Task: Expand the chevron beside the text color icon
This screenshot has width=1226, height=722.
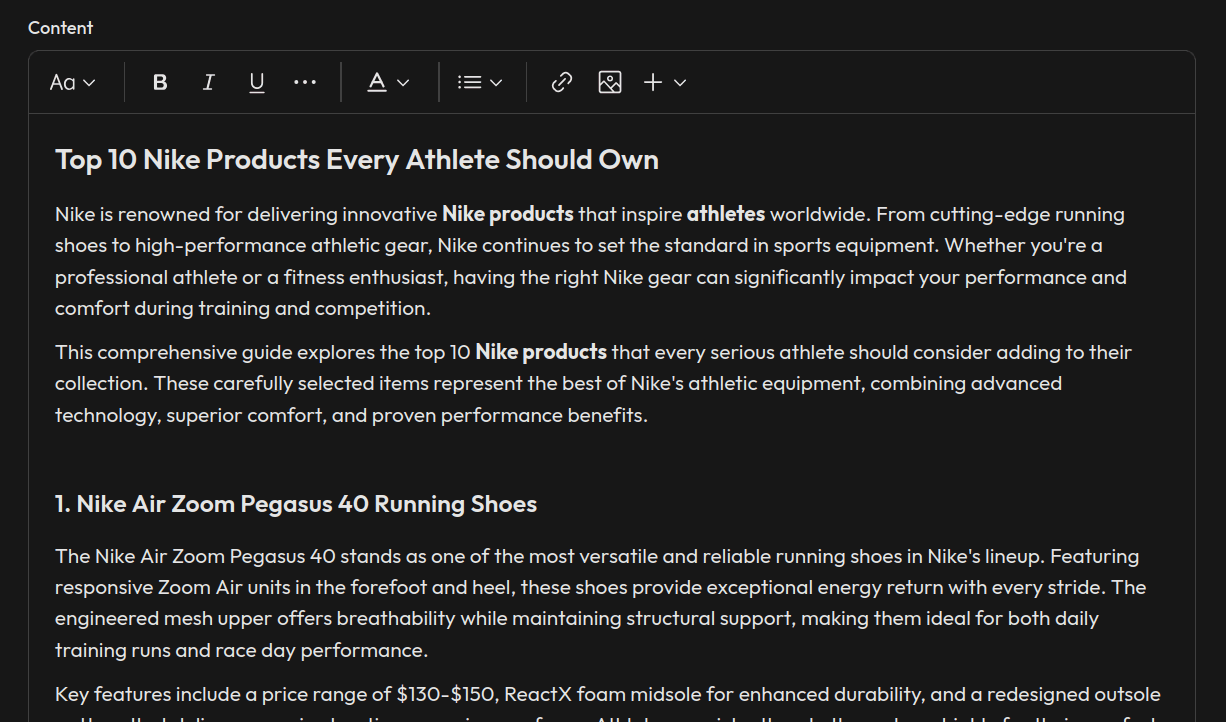Action: click(x=404, y=82)
